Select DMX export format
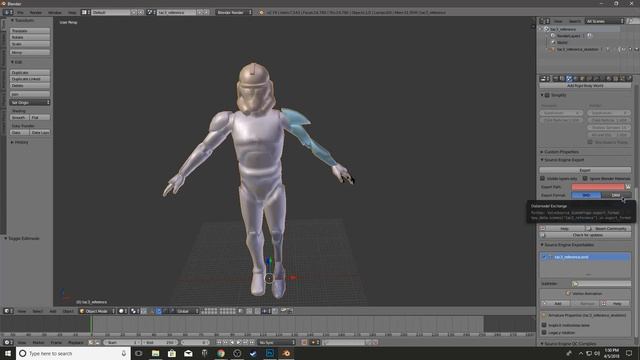This screenshot has width=640, height=360. pyautogui.click(x=616, y=196)
